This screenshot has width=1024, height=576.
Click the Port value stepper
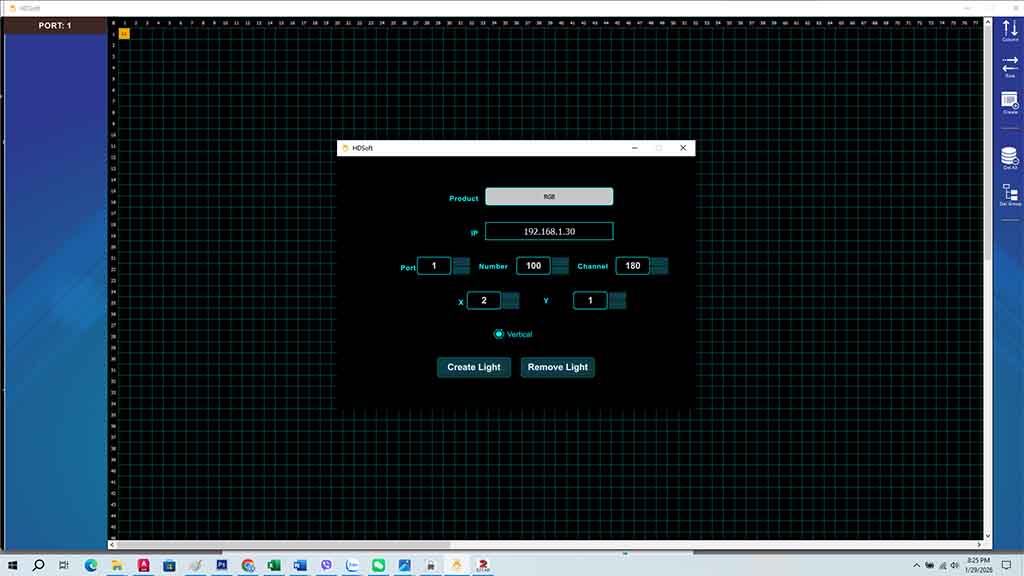[x=461, y=266]
